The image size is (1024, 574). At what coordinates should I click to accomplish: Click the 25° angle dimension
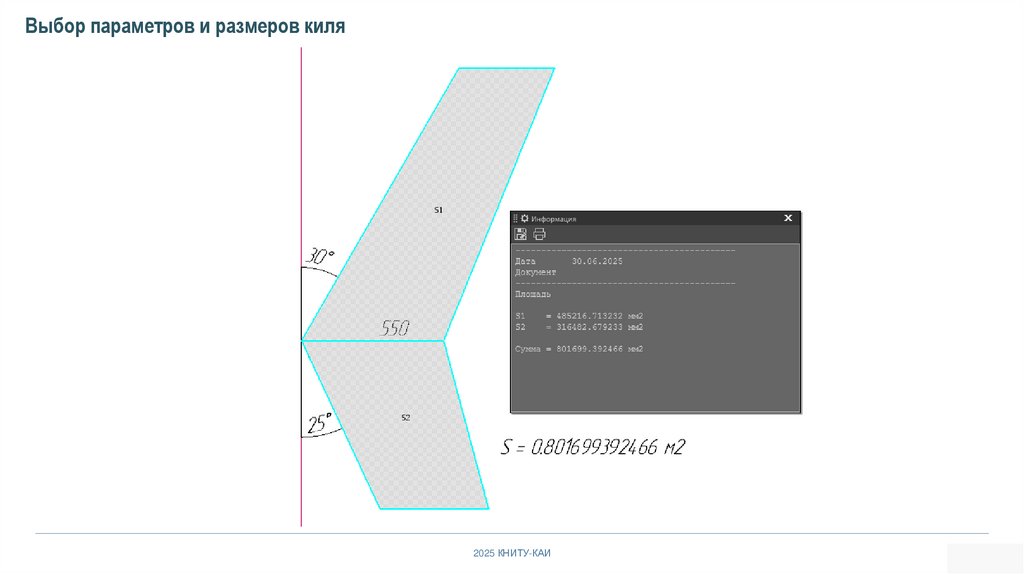click(x=319, y=423)
